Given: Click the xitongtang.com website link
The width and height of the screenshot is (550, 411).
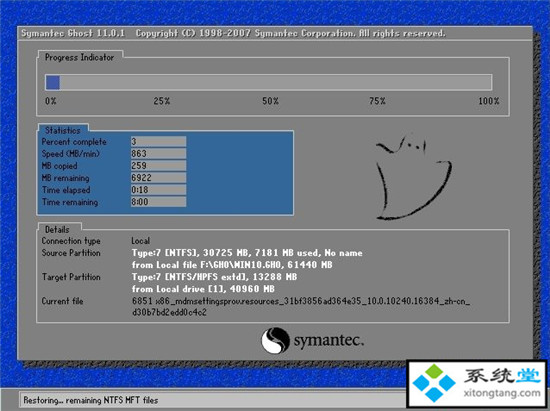Looking at the screenshot, I should coord(502,392).
